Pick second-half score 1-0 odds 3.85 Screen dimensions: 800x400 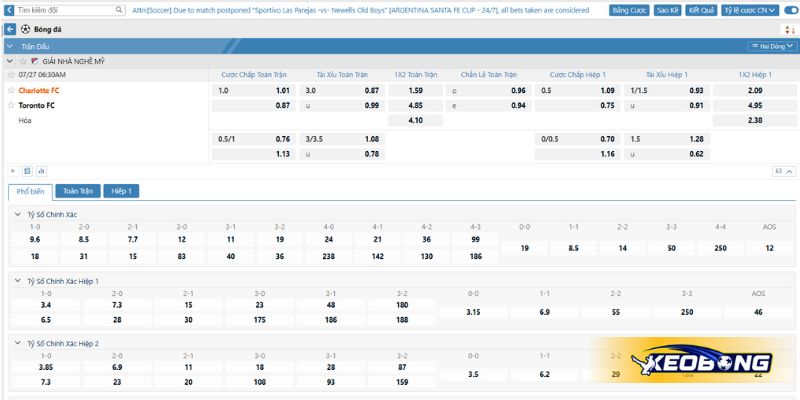click(x=45, y=367)
